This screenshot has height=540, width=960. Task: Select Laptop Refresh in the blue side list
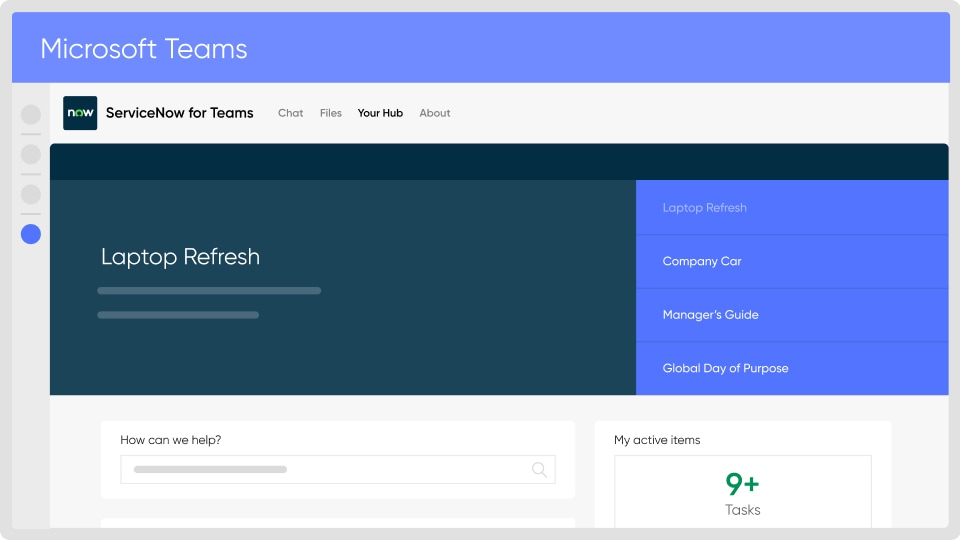pos(704,208)
